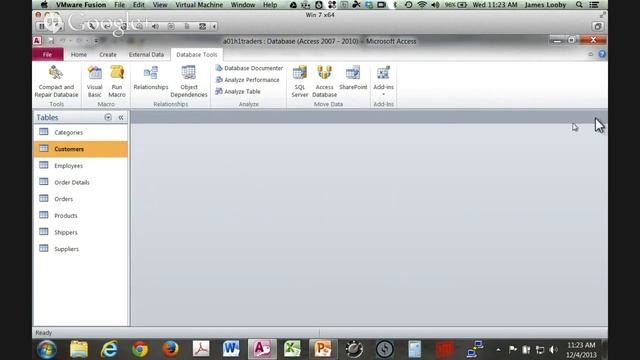Click the Access taskbar button

(x=262, y=349)
